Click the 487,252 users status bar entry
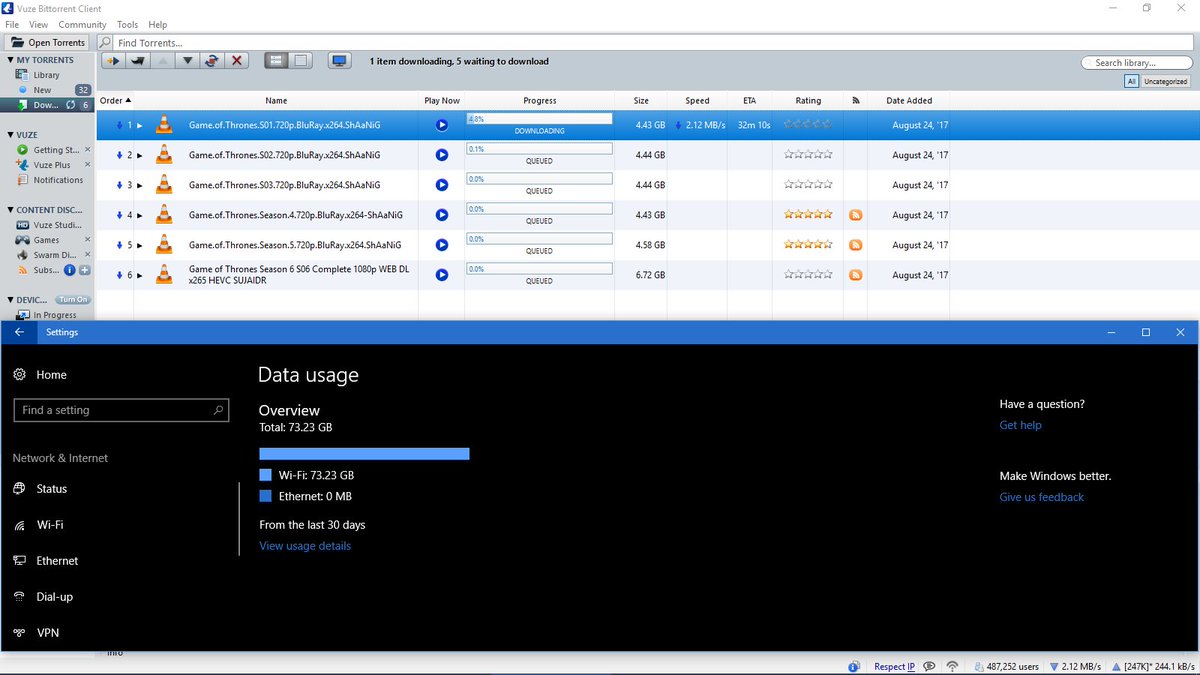The image size is (1200, 675). (x=1005, y=666)
